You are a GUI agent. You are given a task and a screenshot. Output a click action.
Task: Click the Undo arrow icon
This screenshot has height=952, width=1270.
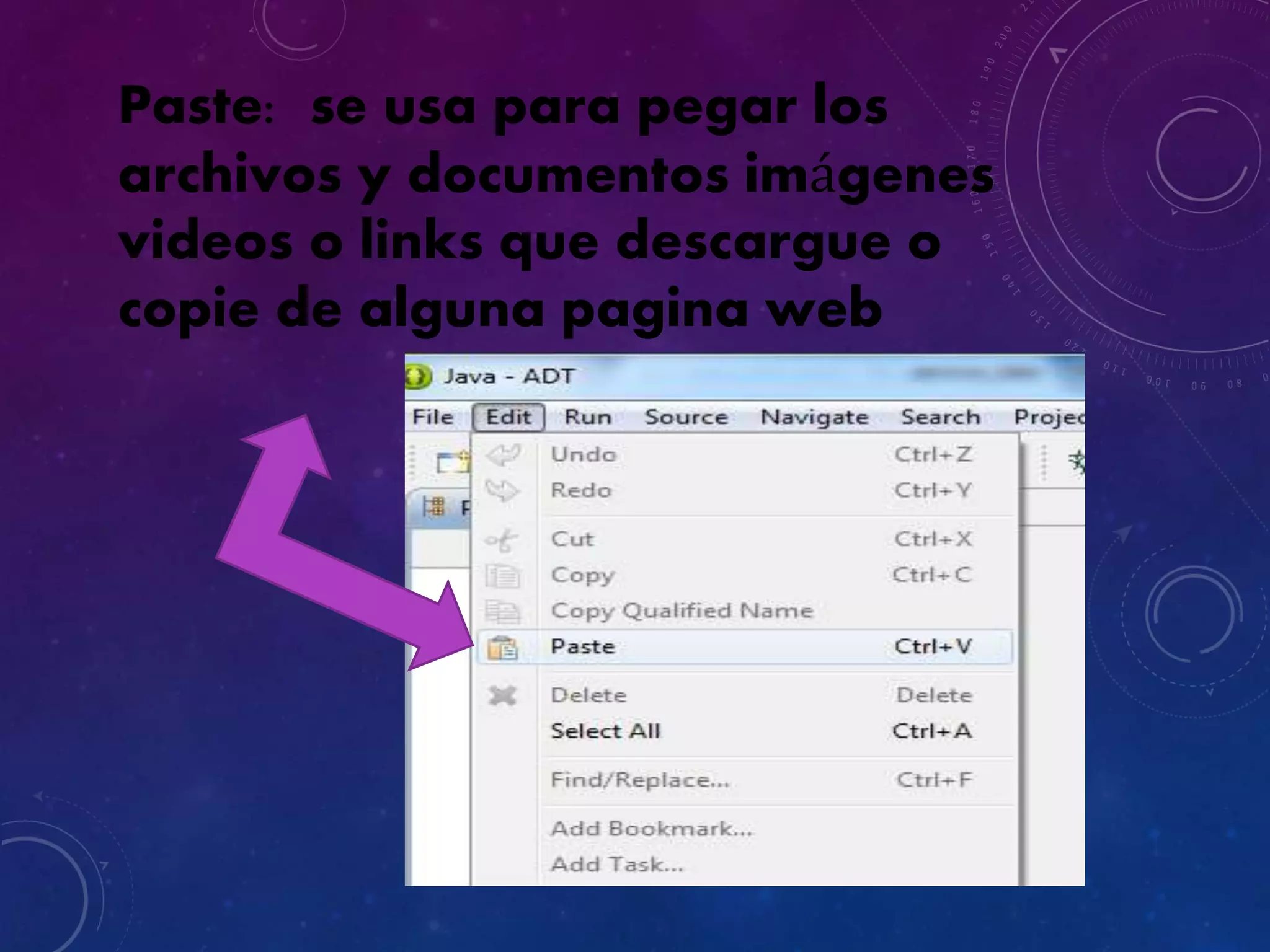[502, 455]
